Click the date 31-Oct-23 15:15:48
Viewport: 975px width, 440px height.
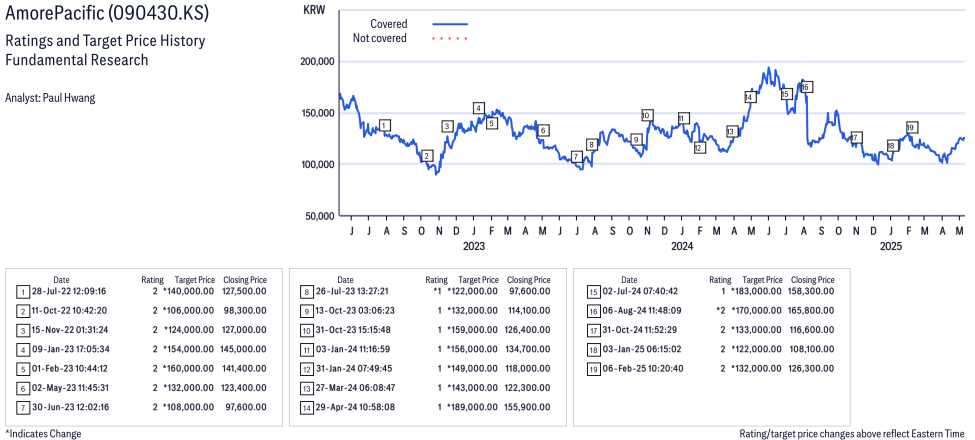354,329
